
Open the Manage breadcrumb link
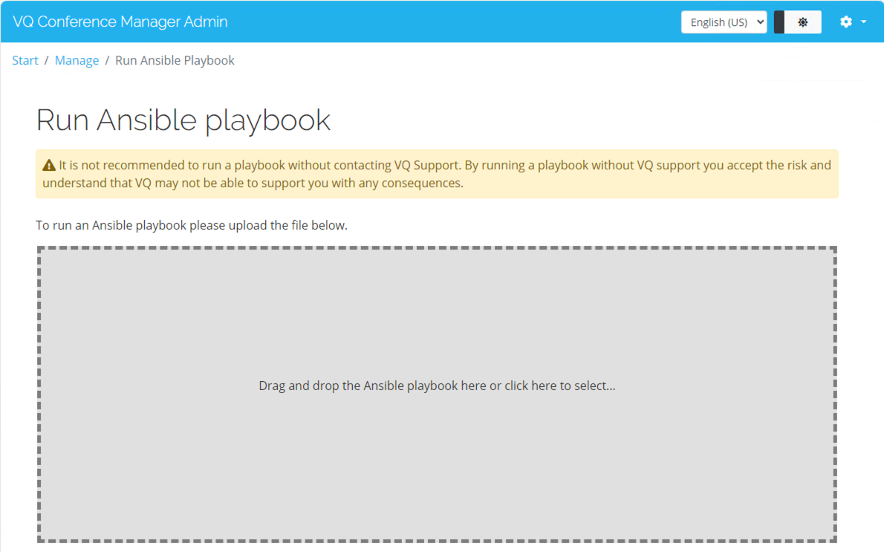(x=77, y=60)
